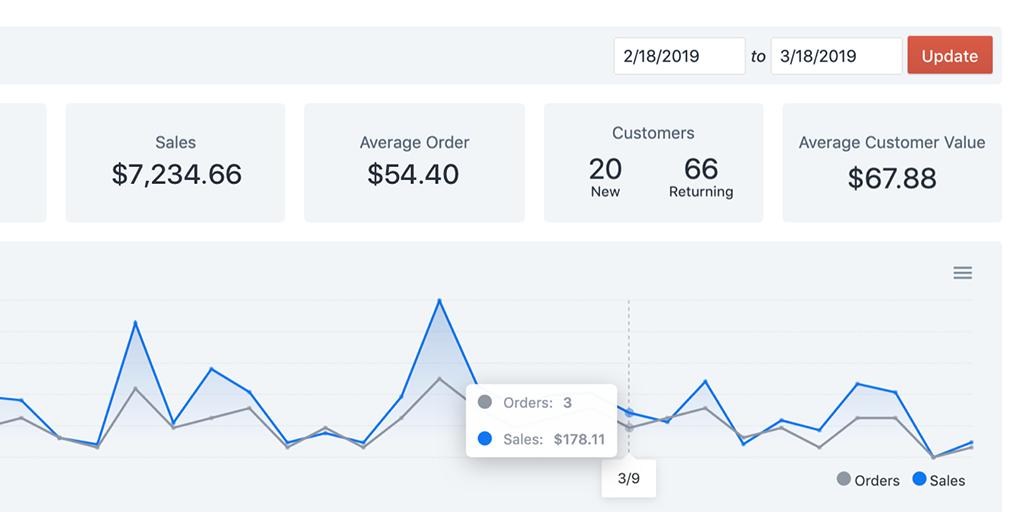This screenshot has width=1024, height=512.
Task: Click the blue dot beside tooltip Sales: $178.11
Action: (485, 438)
